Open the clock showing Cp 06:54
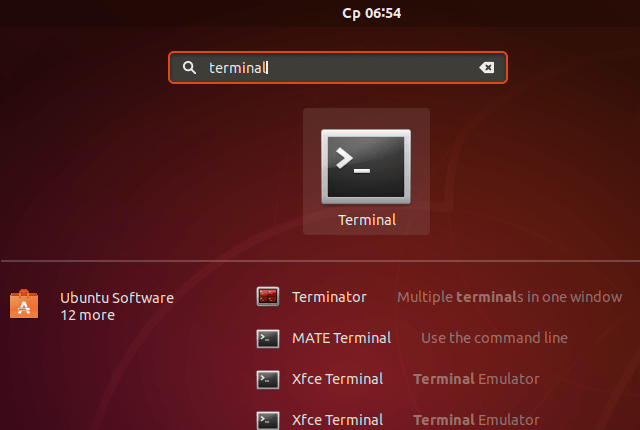Image resolution: width=640 pixels, height=430 pixels. (x=371, y=13)
